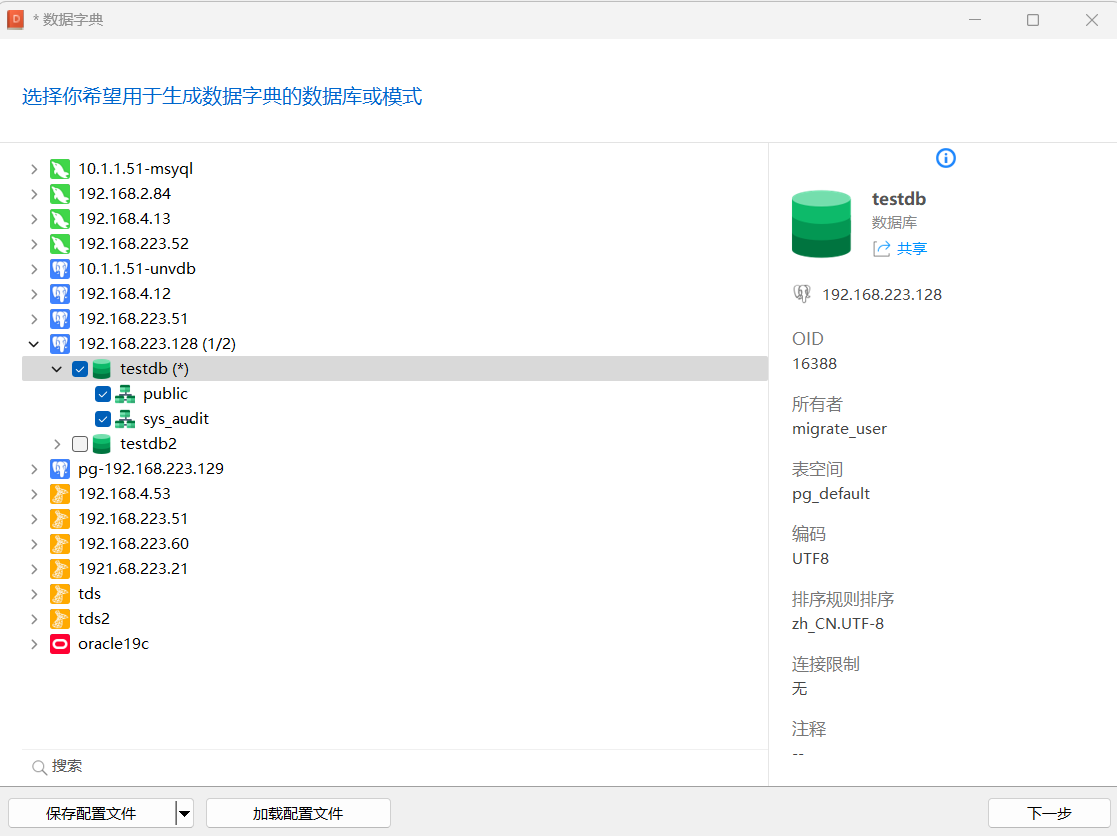Click the MySQL icon for 10.1.1.51-msyql
This screenshot has width=1117, height=836.
60,169
